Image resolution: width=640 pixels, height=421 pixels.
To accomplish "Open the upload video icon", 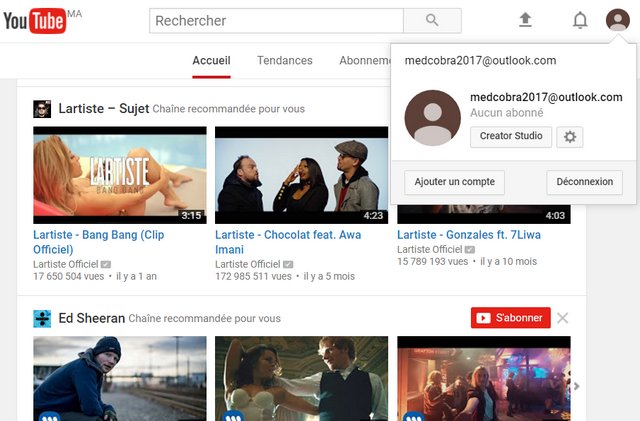I will click(x=525, y=20).
